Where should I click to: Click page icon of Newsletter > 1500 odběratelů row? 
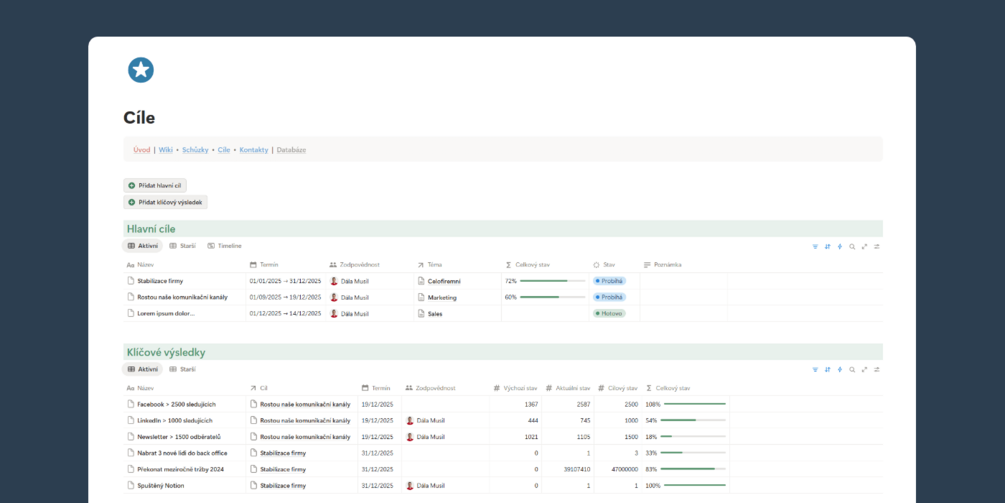(x=131, y=437)
